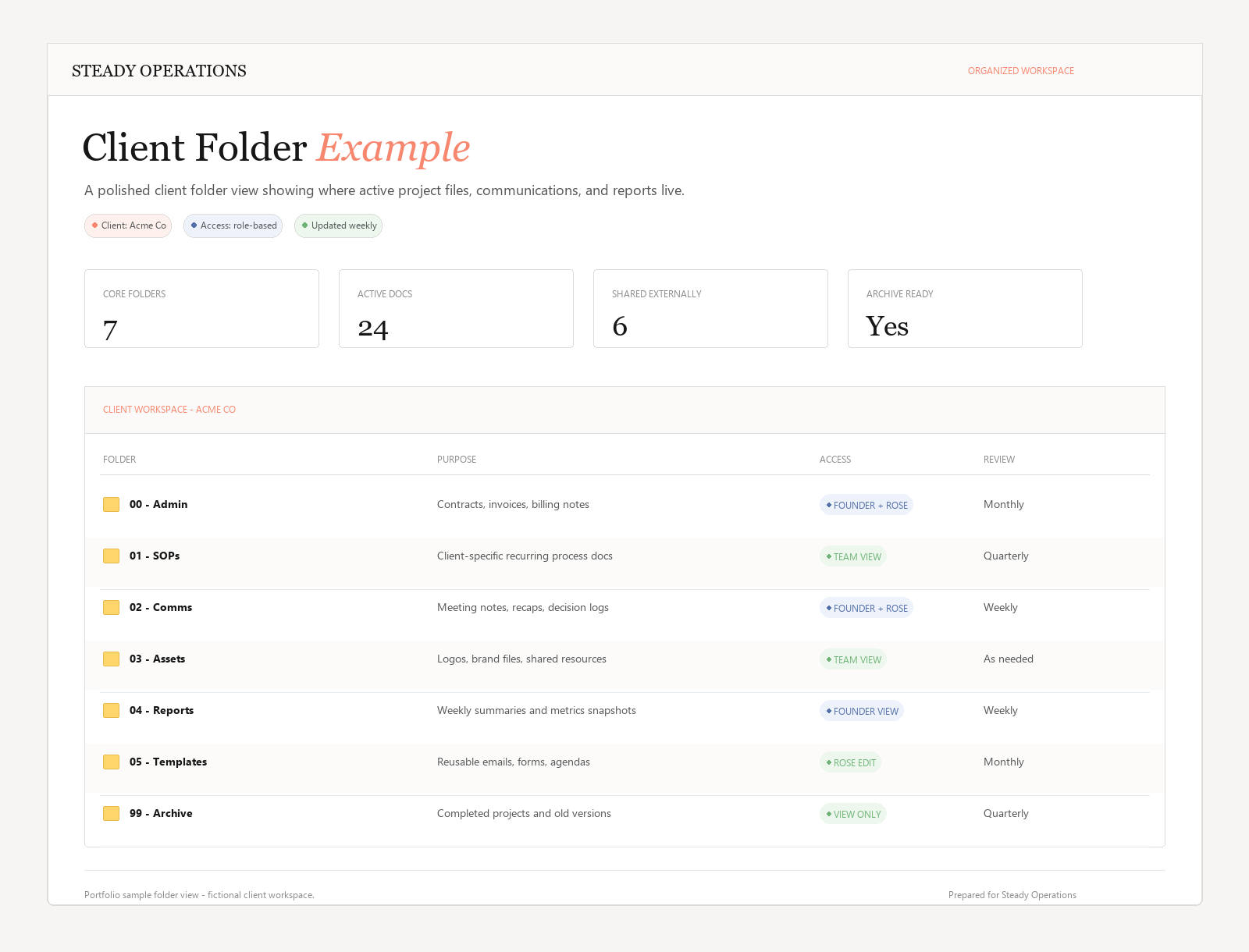Click the Client Folder Example page title

(x=276, y=147)
